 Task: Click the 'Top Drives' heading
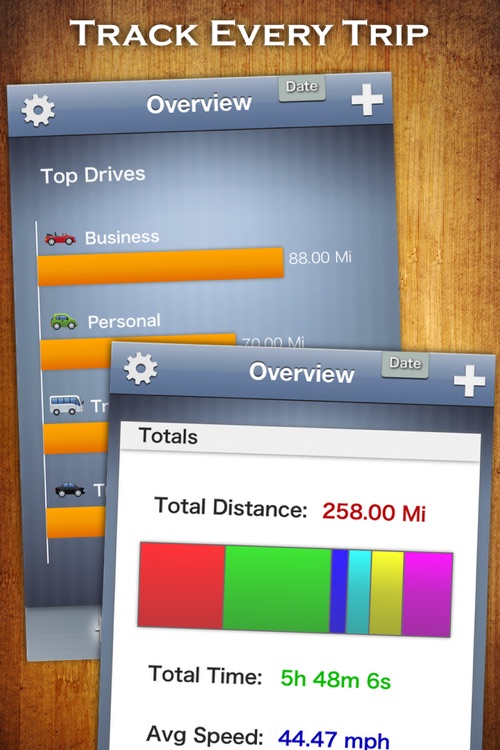(93, 175)
